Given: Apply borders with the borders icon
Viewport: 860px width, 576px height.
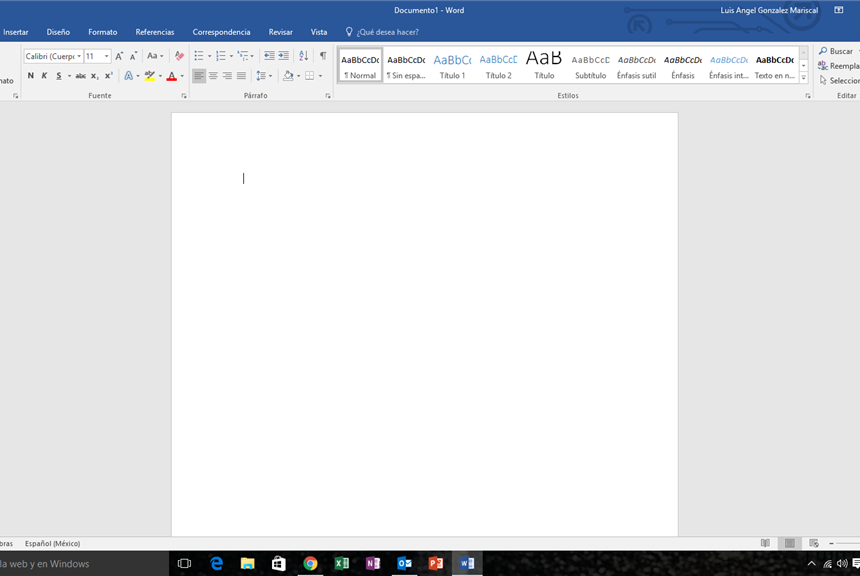Looking at the screenshot, I should [x=309, y=76].
